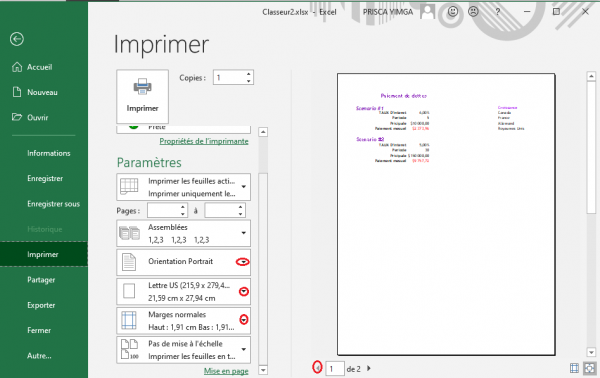Open the Exporter page

tap(41, 305)
